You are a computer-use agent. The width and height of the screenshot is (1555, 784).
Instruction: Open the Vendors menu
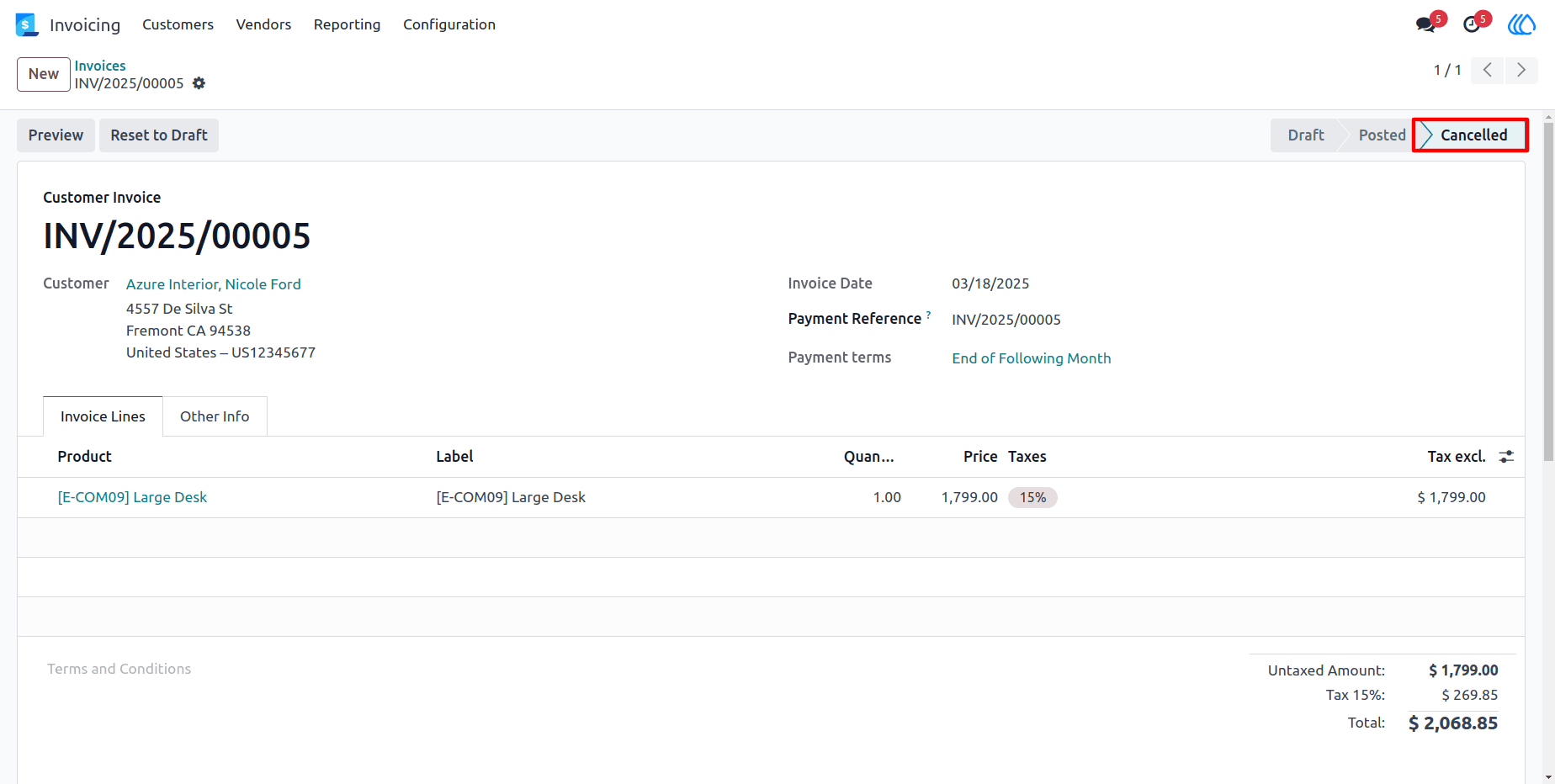click(263, 24)
